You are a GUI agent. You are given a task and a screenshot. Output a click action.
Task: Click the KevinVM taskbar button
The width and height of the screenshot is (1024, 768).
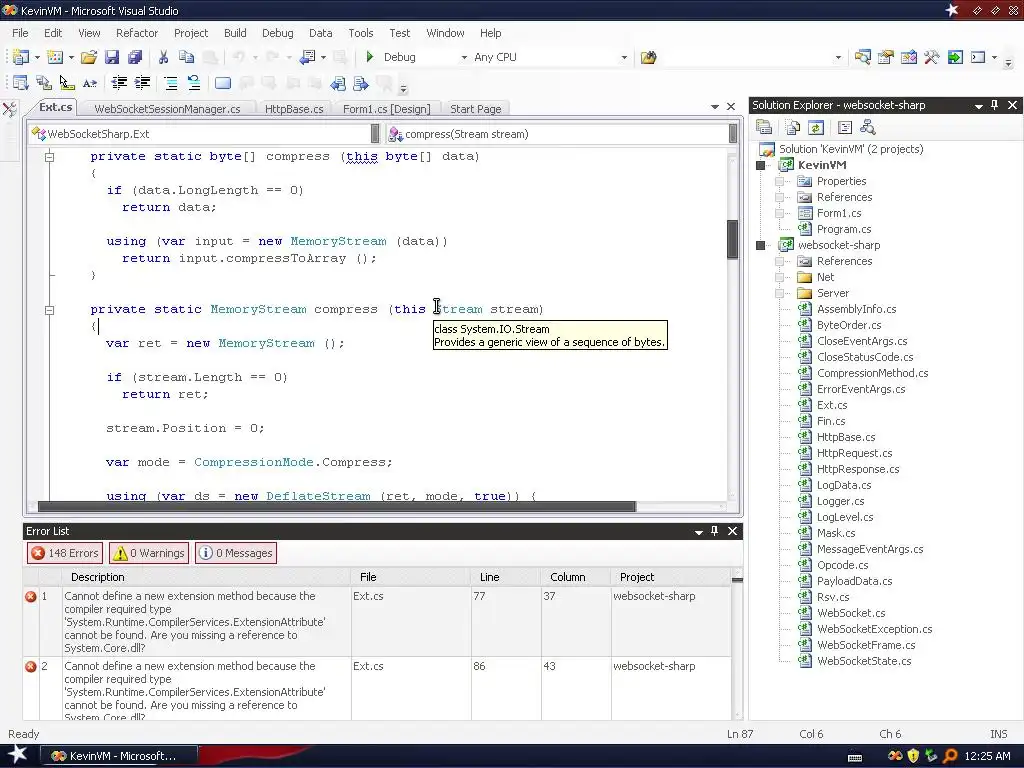tap(117, 756)
